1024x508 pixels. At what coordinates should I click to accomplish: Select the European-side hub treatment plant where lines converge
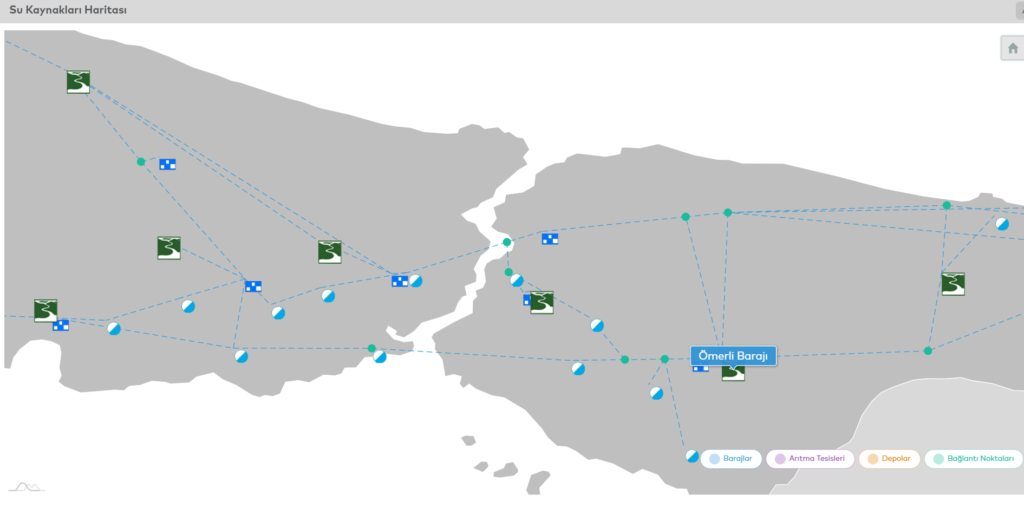point(253,286)
